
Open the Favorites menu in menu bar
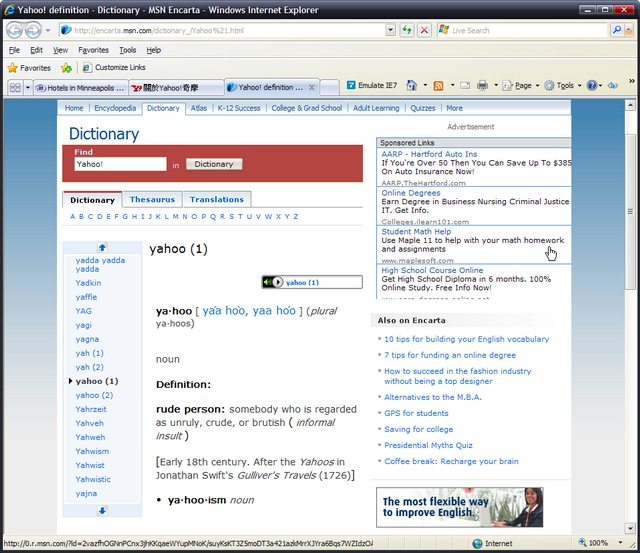pyautogui.click(x=93, y=50)
